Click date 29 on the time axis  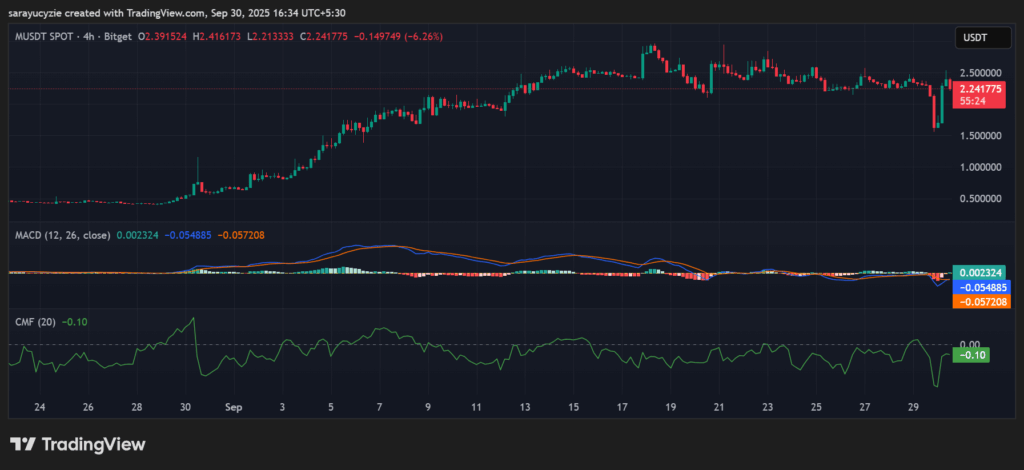click(912, 408)
